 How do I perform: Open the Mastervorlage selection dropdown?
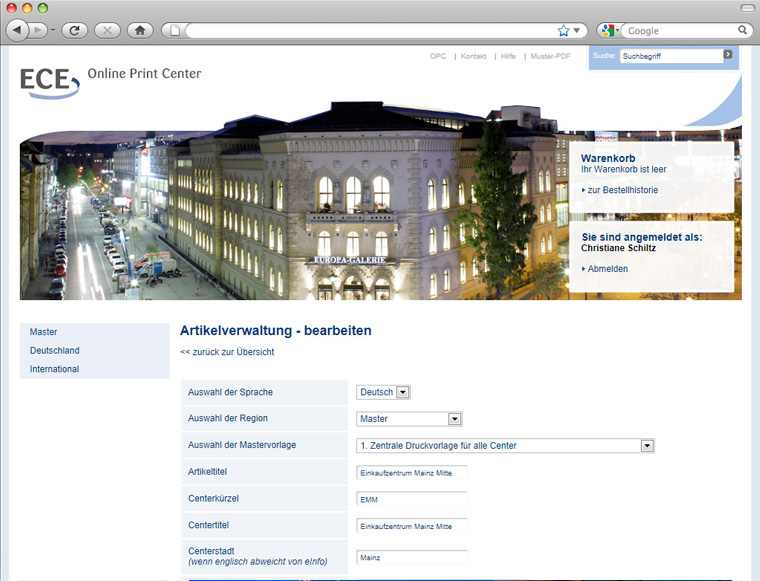point(647,445)
